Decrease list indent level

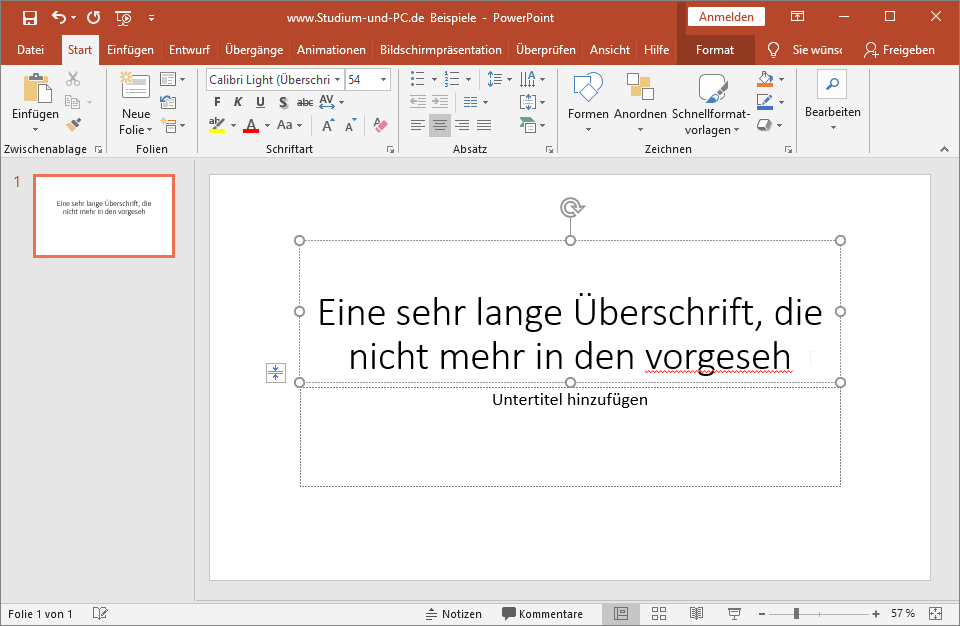(x=418, y=102)
